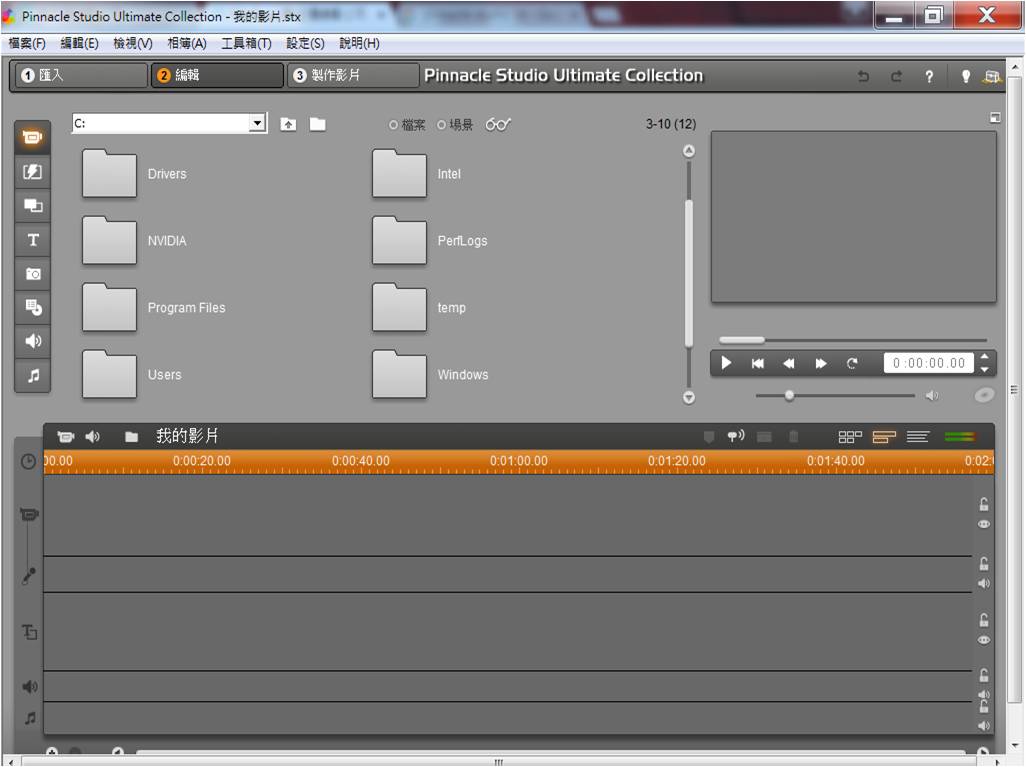Click the 0:01:00.00 mark on timeline ruler

coord(518,461)
